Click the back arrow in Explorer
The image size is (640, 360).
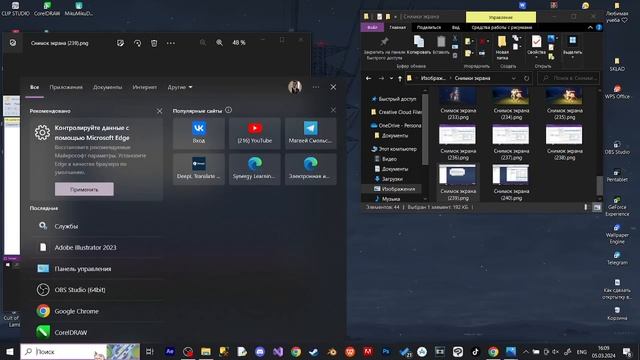point(369,78)
